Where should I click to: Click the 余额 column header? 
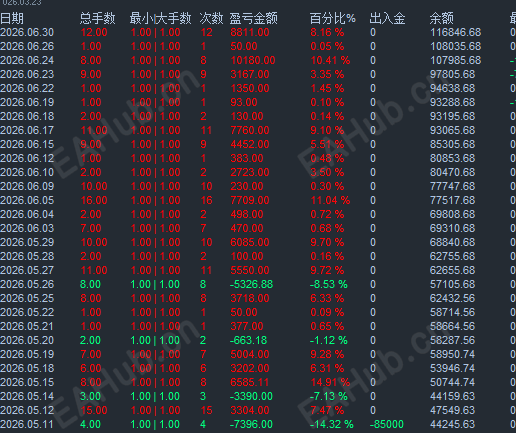[x=442, y=18]
